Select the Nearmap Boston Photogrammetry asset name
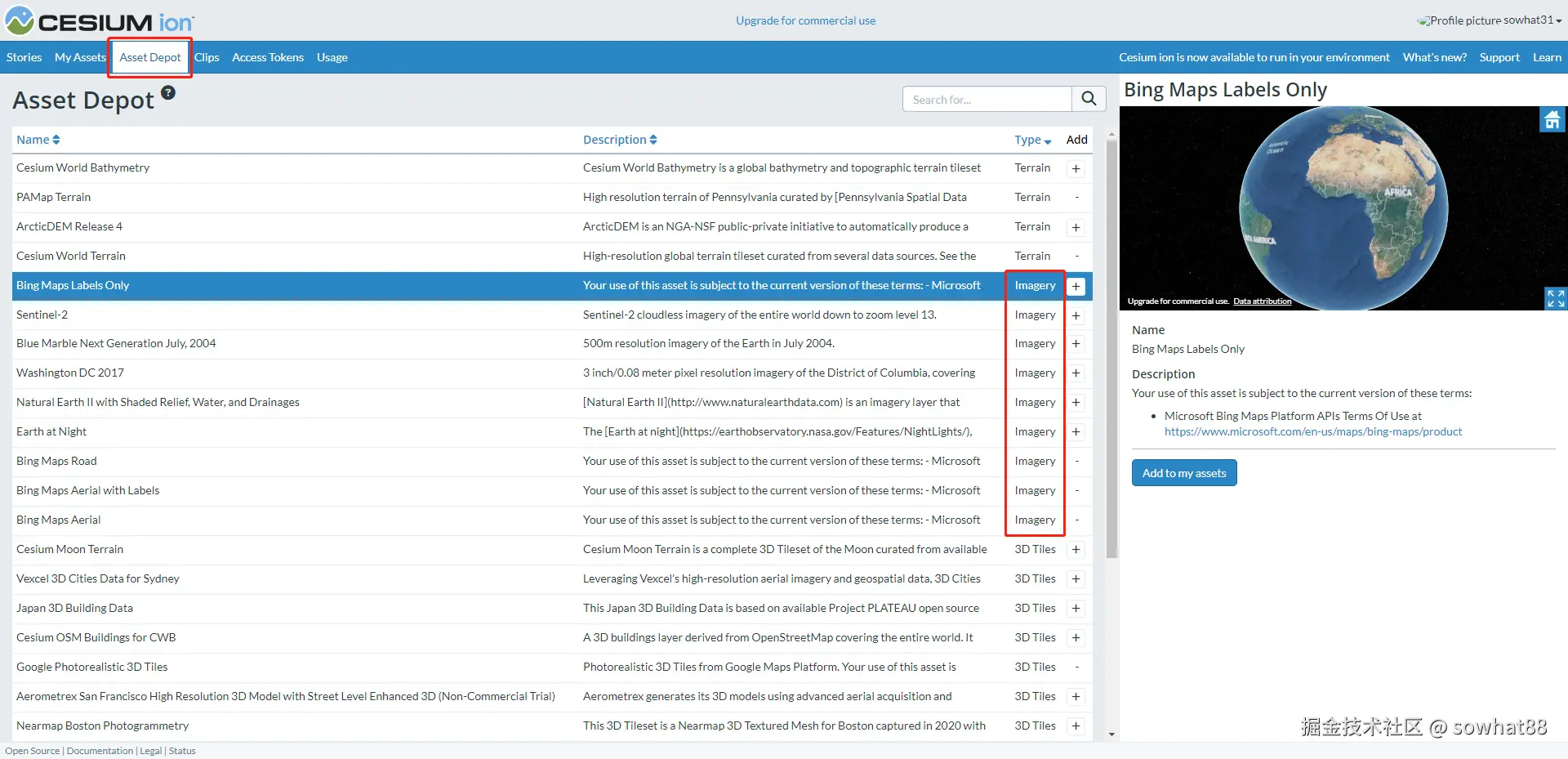 (103, 726)
